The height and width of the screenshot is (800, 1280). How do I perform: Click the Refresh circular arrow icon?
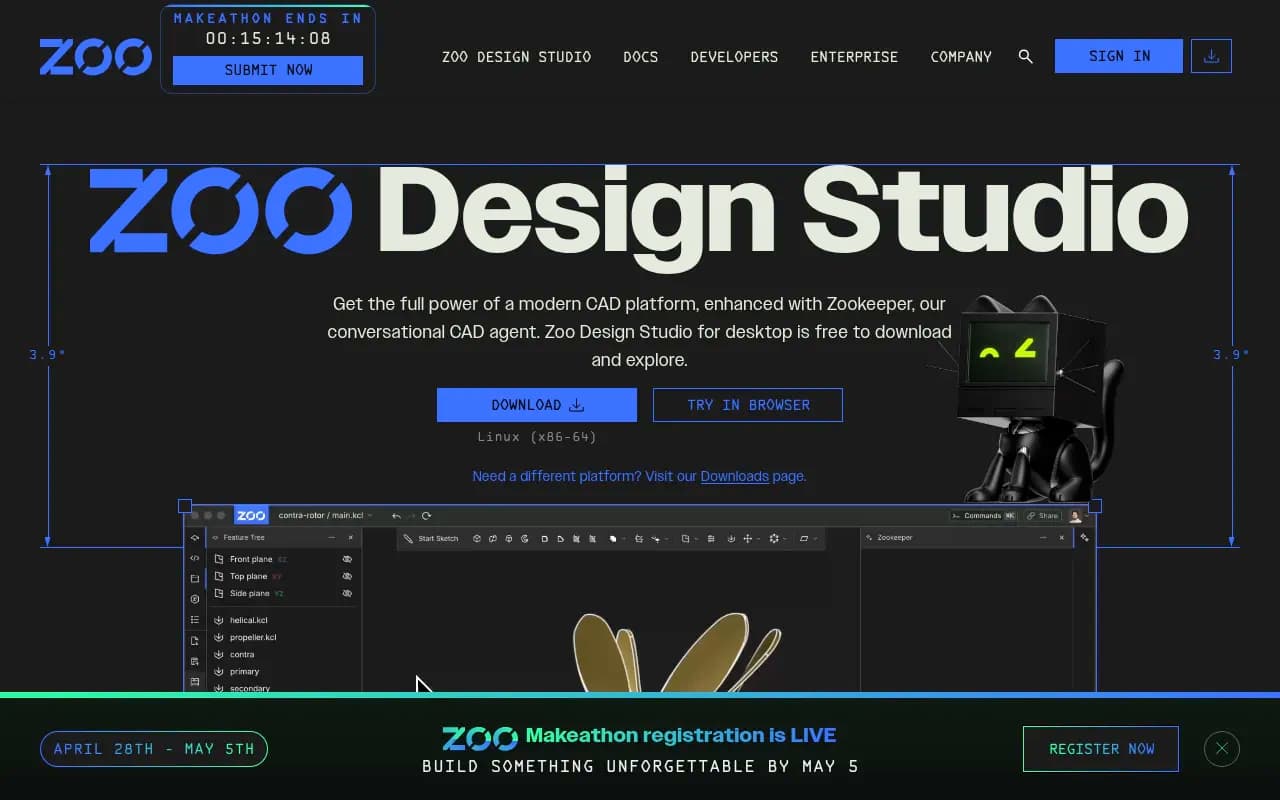point(426,516)
